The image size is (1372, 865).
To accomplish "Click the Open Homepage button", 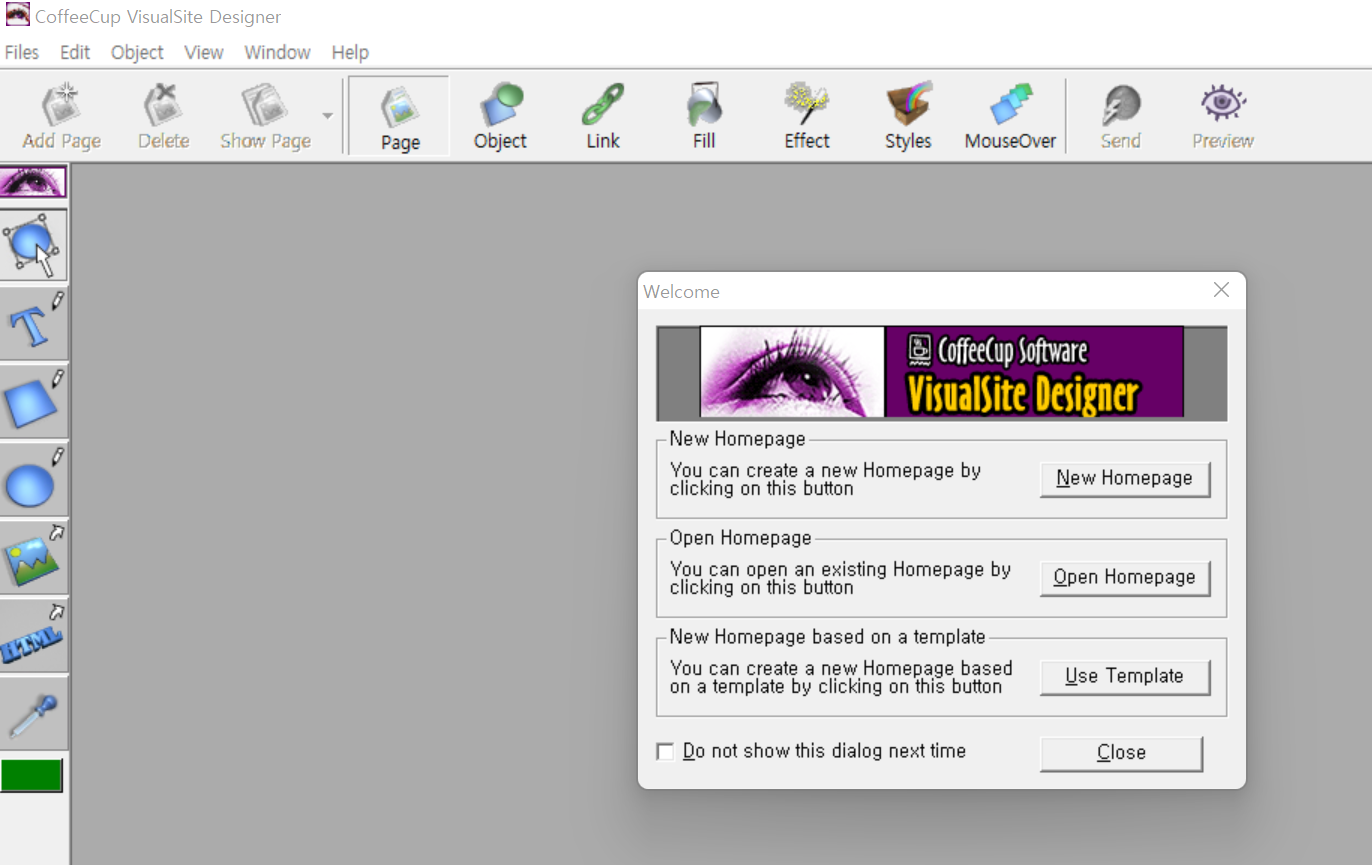I will tap(1124, 577).
